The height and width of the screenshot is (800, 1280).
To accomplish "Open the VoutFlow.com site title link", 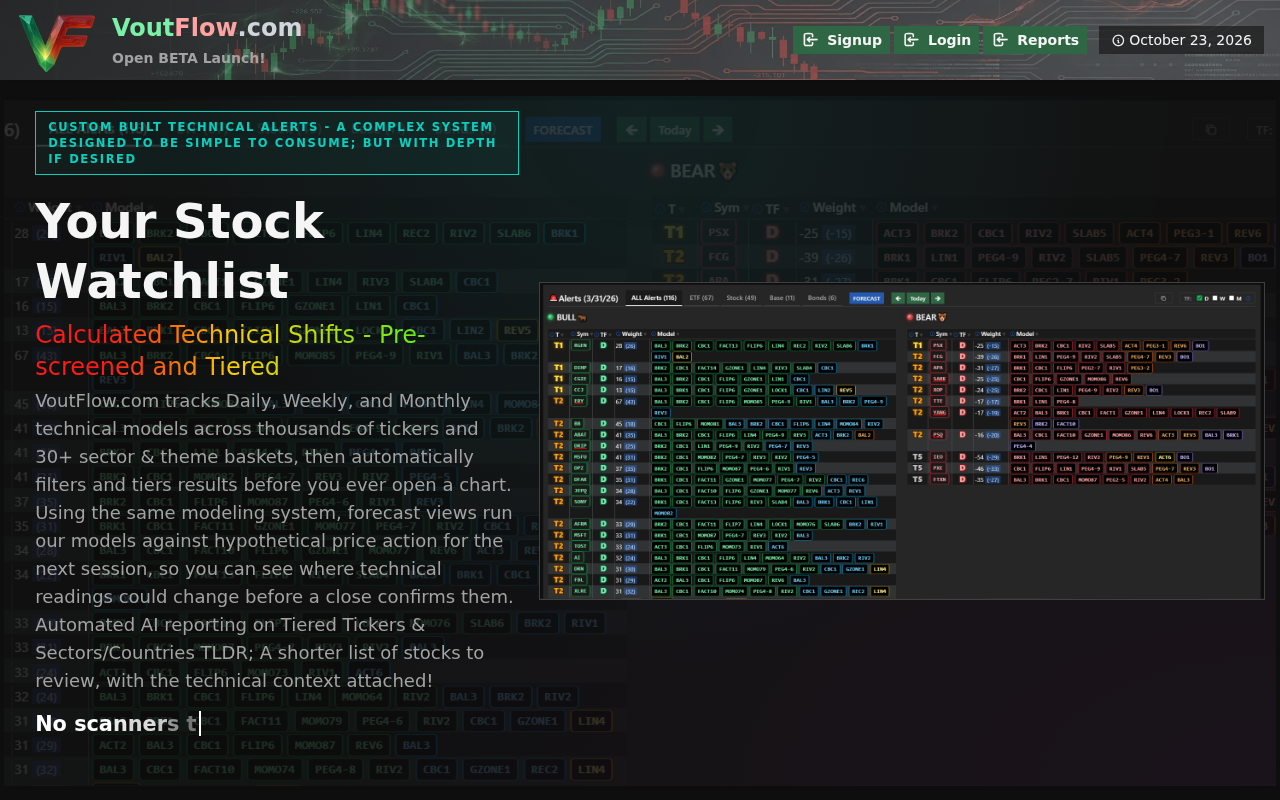I will click(207, 28).
